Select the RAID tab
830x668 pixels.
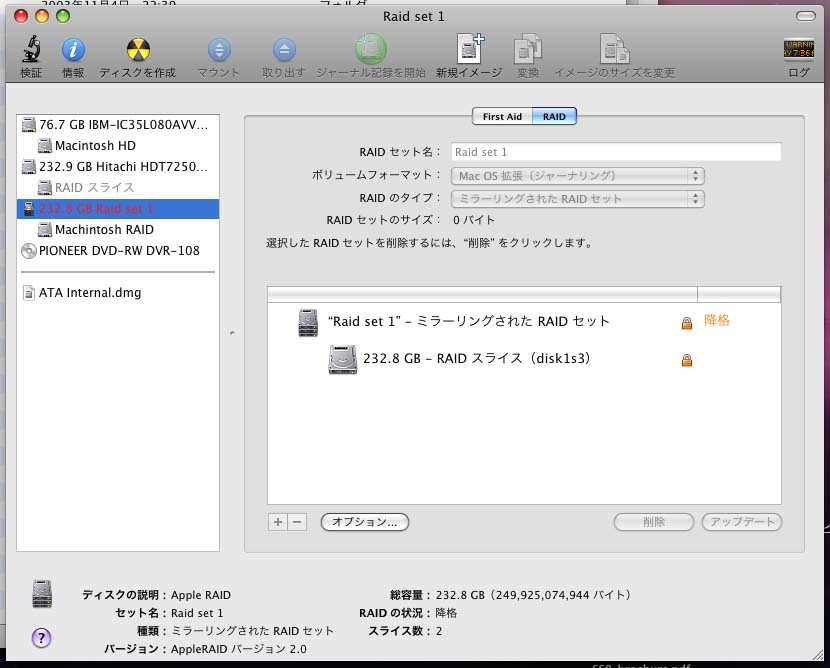tap(554, 117)
